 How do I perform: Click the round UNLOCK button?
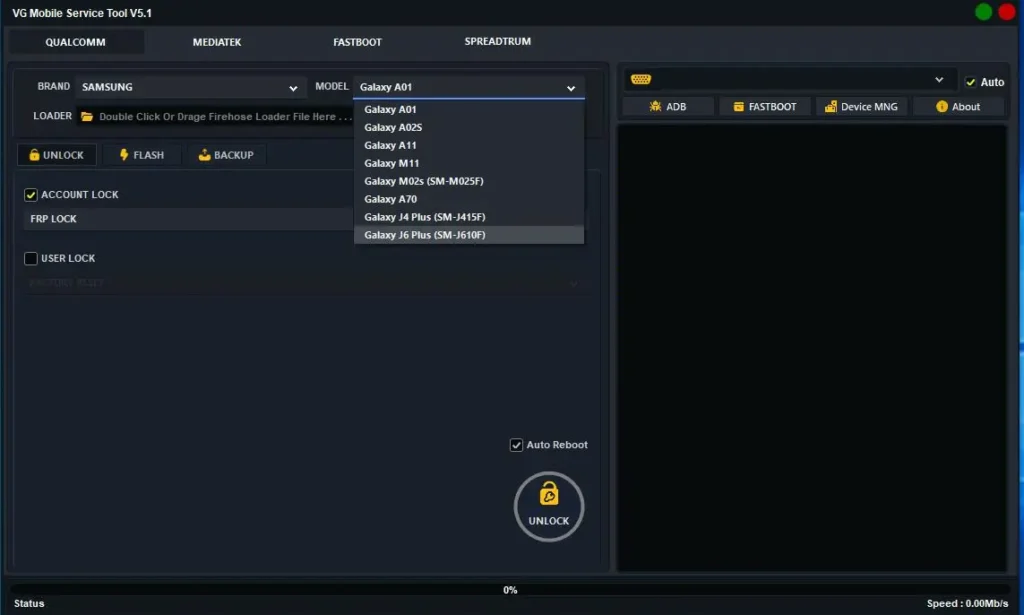coord(549,507)
